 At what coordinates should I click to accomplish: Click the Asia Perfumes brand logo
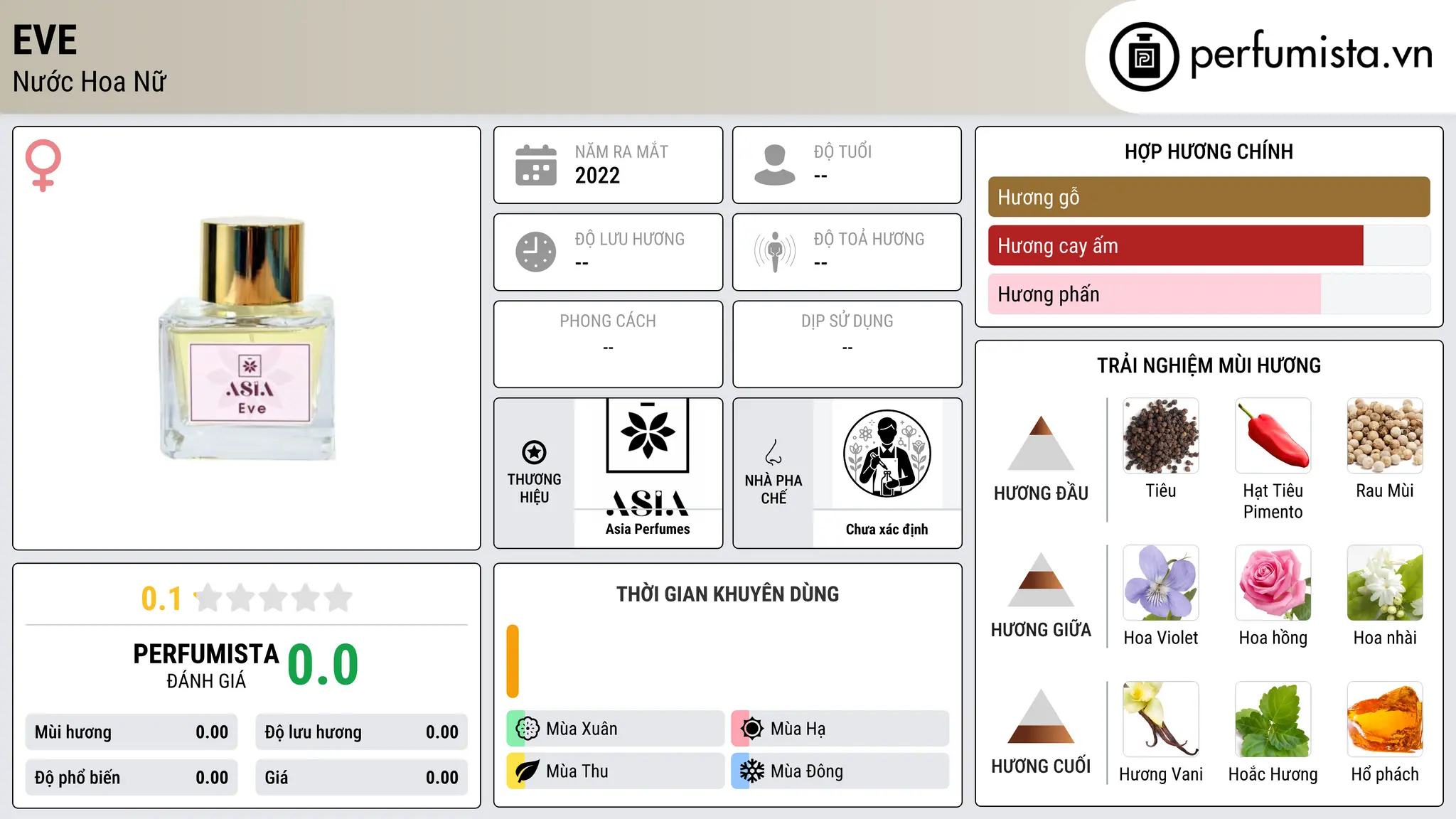coord(648,457)
